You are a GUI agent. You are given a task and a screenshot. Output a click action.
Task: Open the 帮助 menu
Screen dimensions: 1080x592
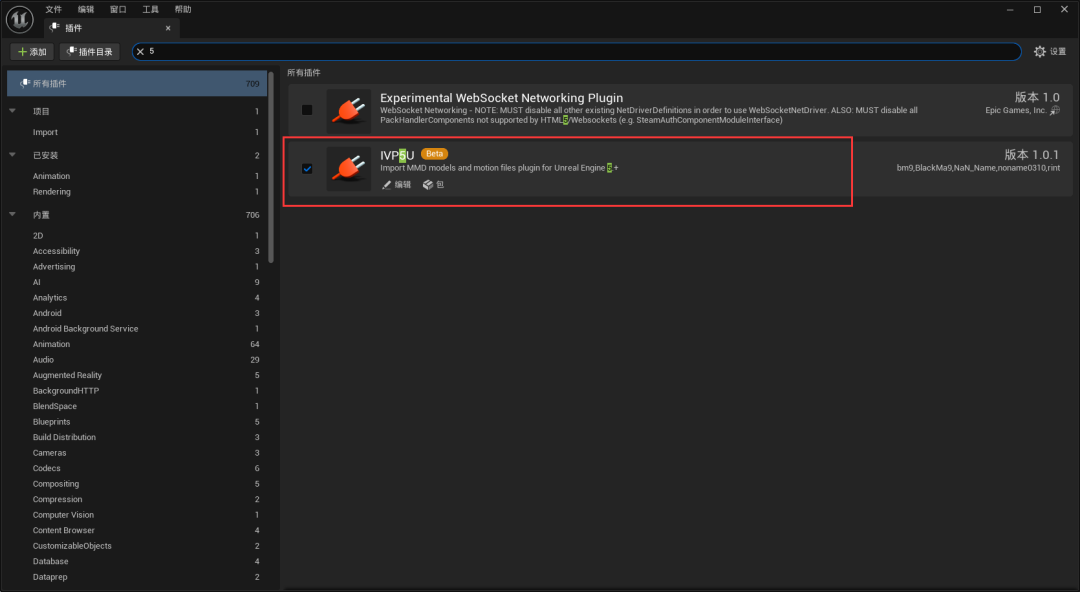pyautogui.click(x=183, y=9)
